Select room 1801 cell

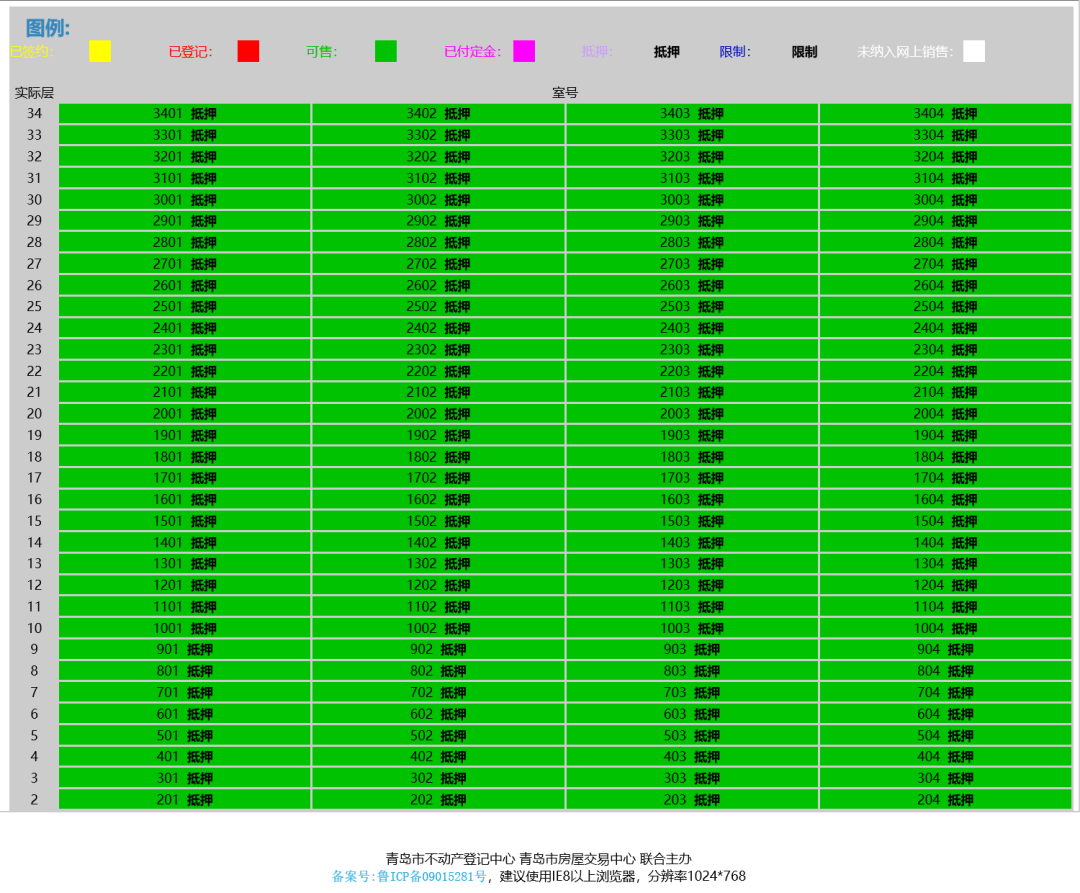point(185,456)
